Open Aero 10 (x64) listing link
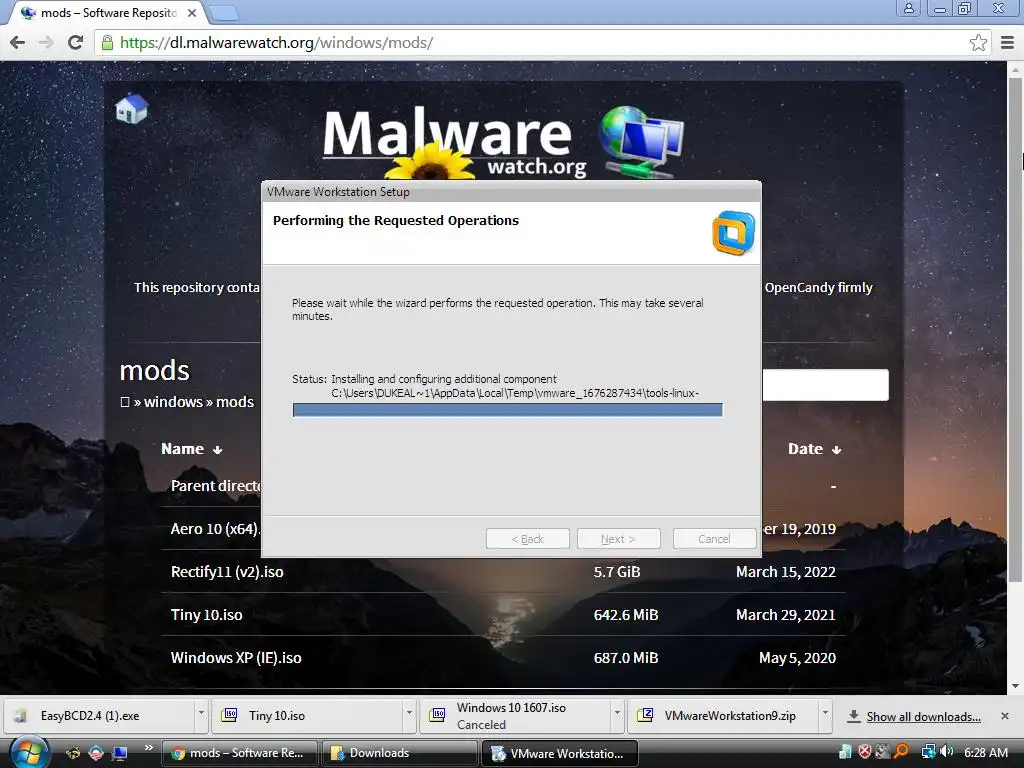 (x=215, y=529)
